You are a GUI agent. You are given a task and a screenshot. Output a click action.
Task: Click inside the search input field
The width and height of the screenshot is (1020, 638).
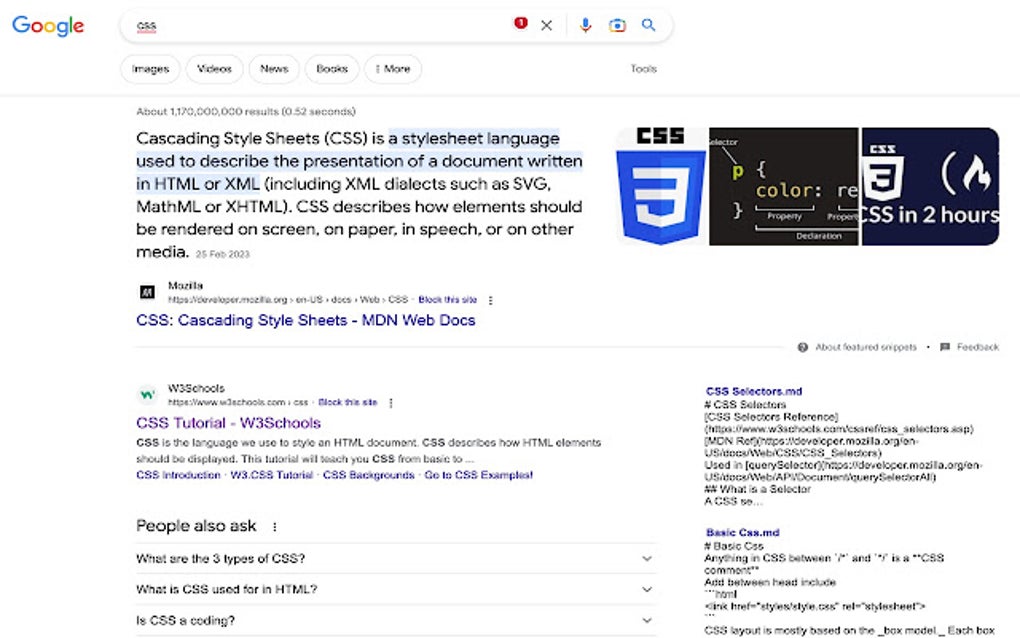(x=300, y=25)
